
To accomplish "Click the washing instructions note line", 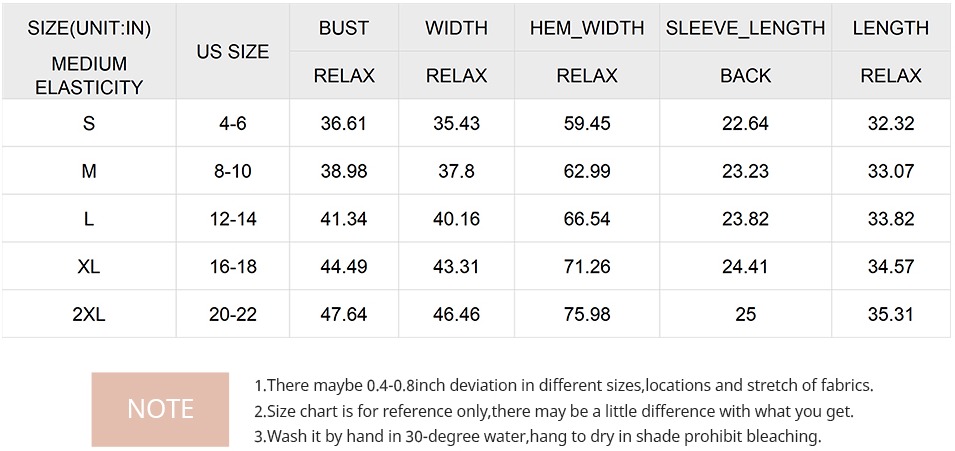I will point(538,436).
